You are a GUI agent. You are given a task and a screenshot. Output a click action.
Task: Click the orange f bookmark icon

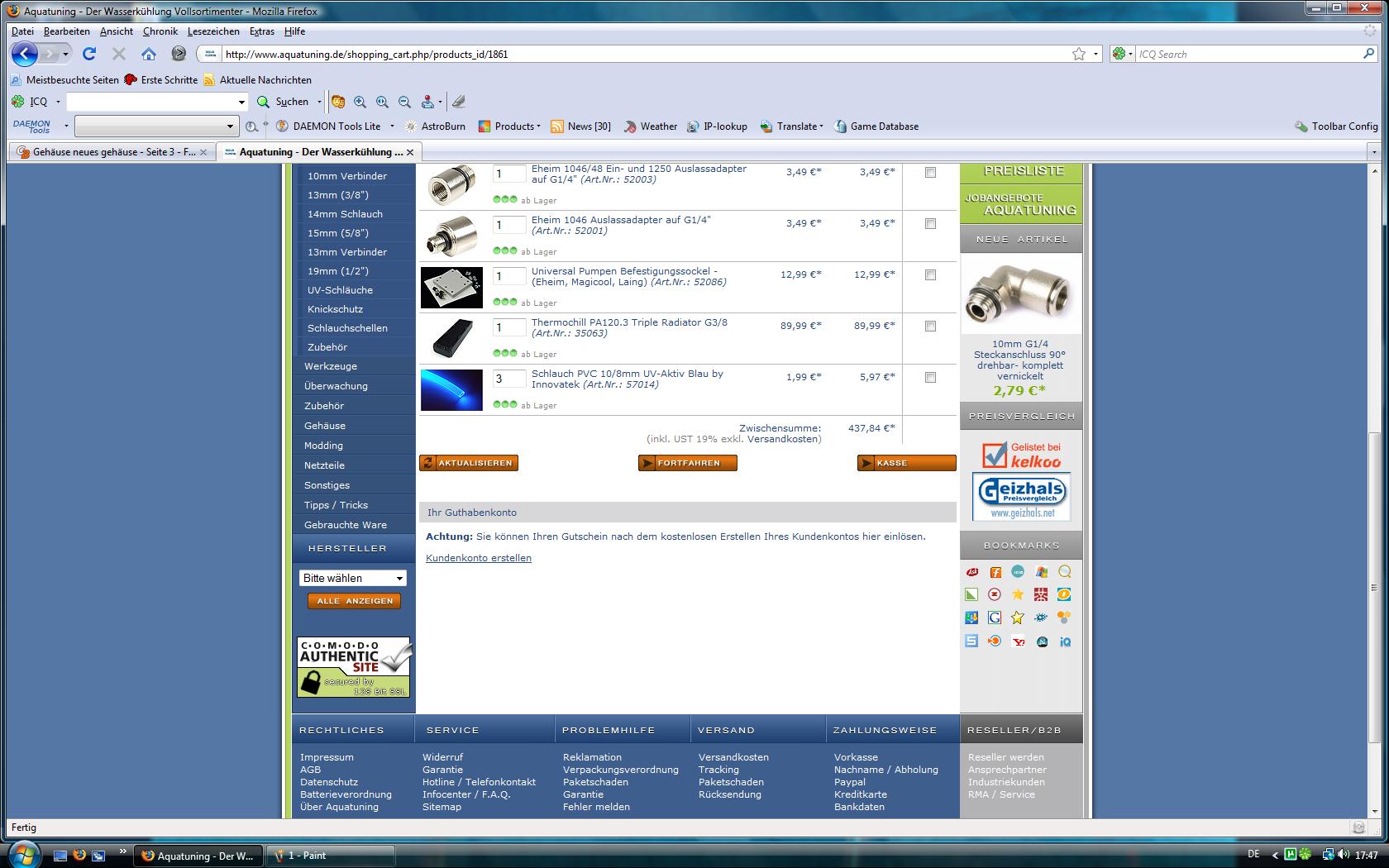[x=995, y=572]
